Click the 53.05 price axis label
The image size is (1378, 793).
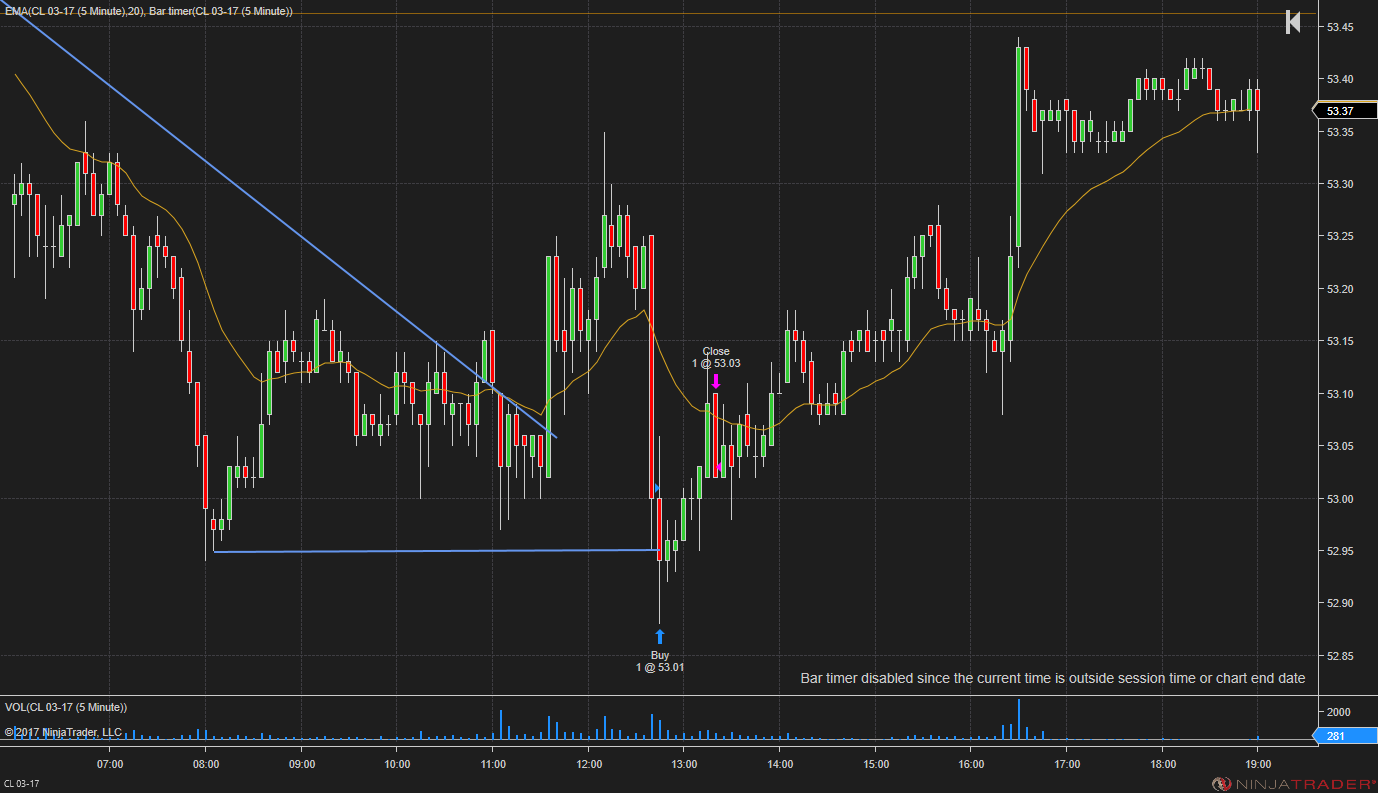coord(1339,446)
